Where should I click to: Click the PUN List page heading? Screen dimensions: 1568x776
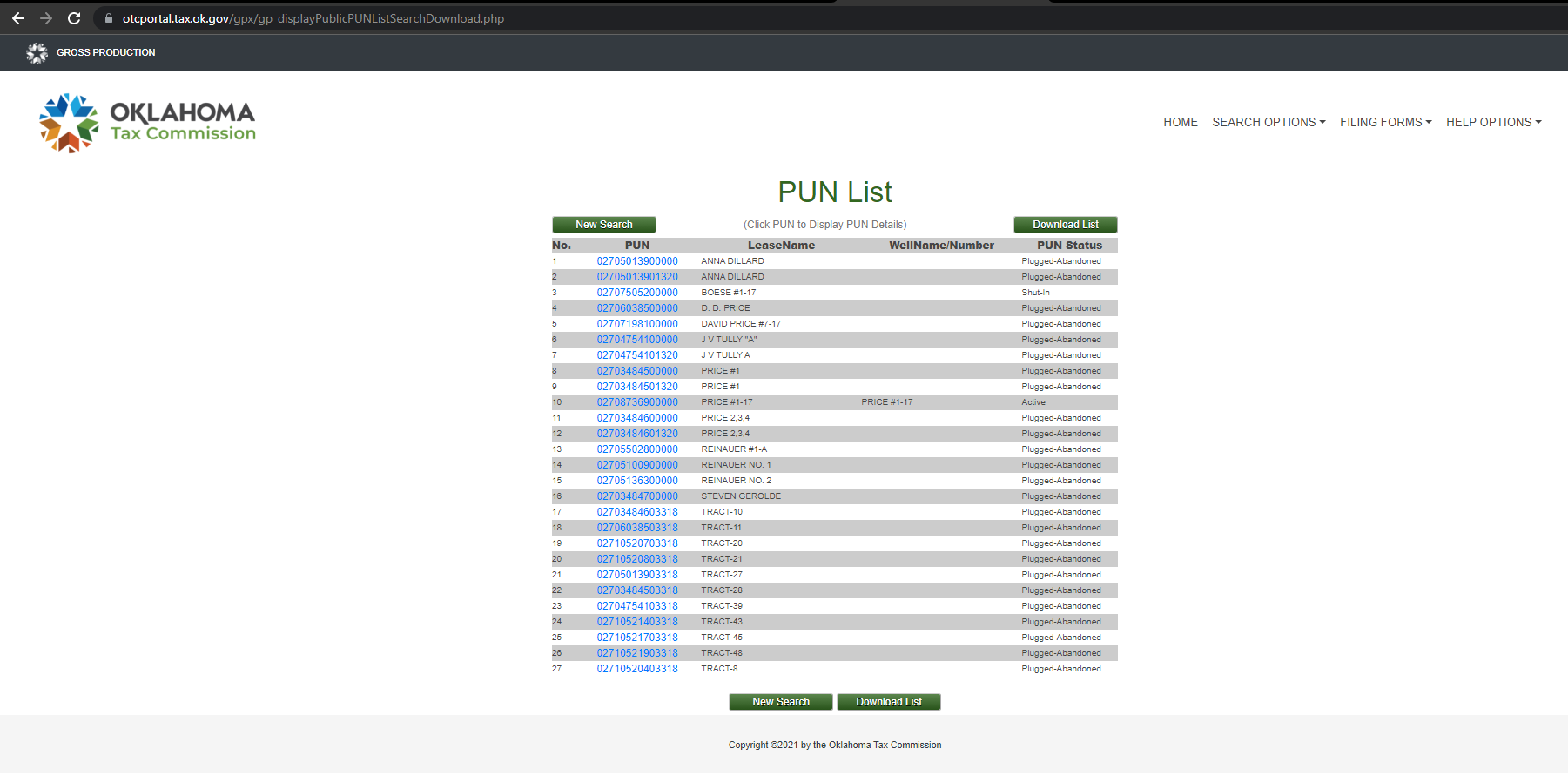pyautogui.click(x=835, y=192)
